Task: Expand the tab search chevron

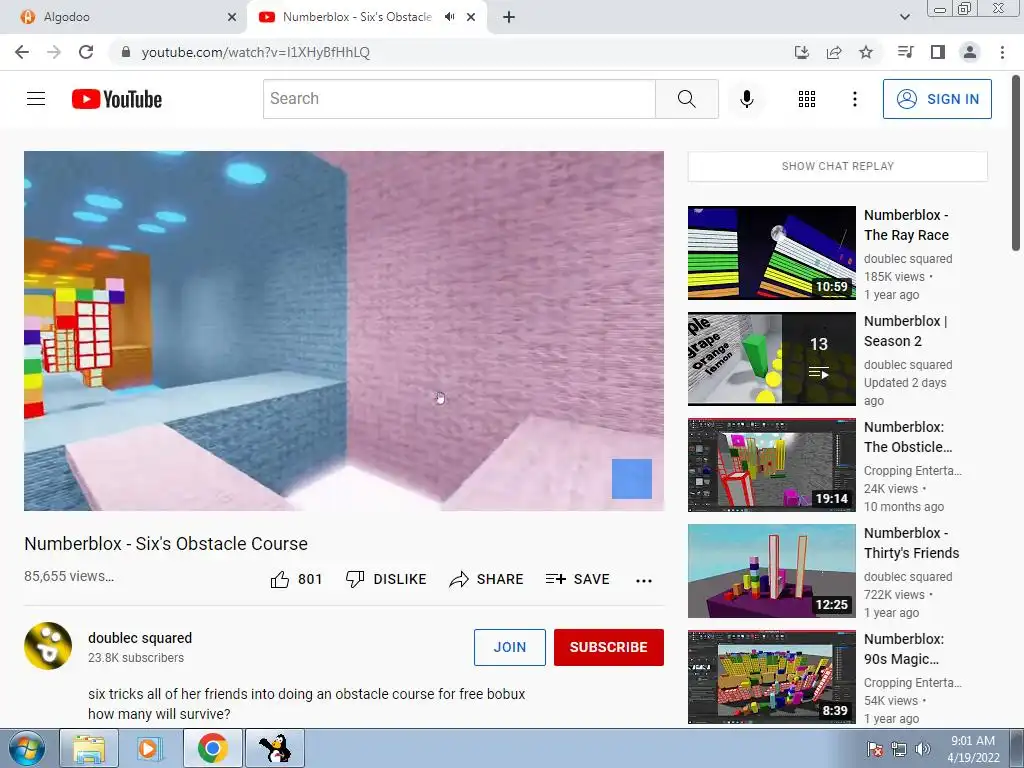Action: 905,17
